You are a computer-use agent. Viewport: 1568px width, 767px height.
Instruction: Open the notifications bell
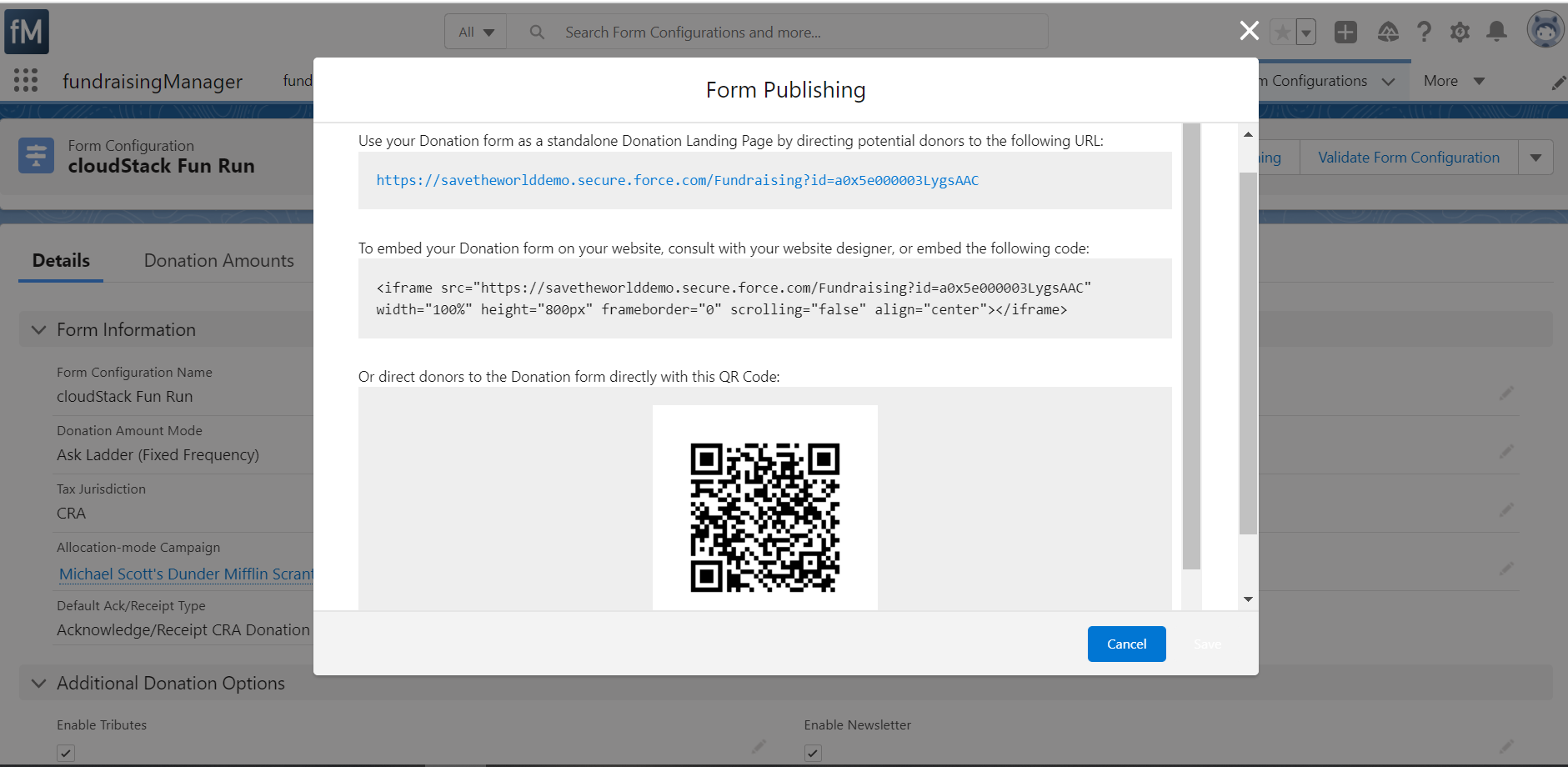point(1497,32)
